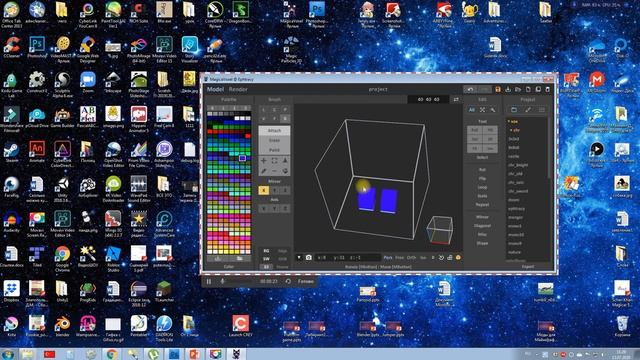Expand the Export section at panel bottom
The image size is (640, 360).
(x=528, y=267)
